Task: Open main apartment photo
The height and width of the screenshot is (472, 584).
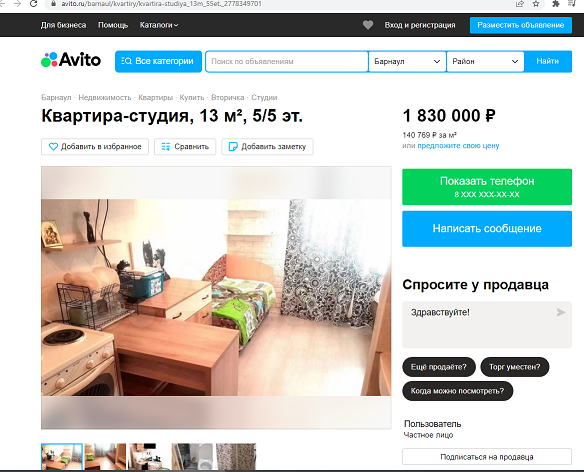Action: [216, 297]
